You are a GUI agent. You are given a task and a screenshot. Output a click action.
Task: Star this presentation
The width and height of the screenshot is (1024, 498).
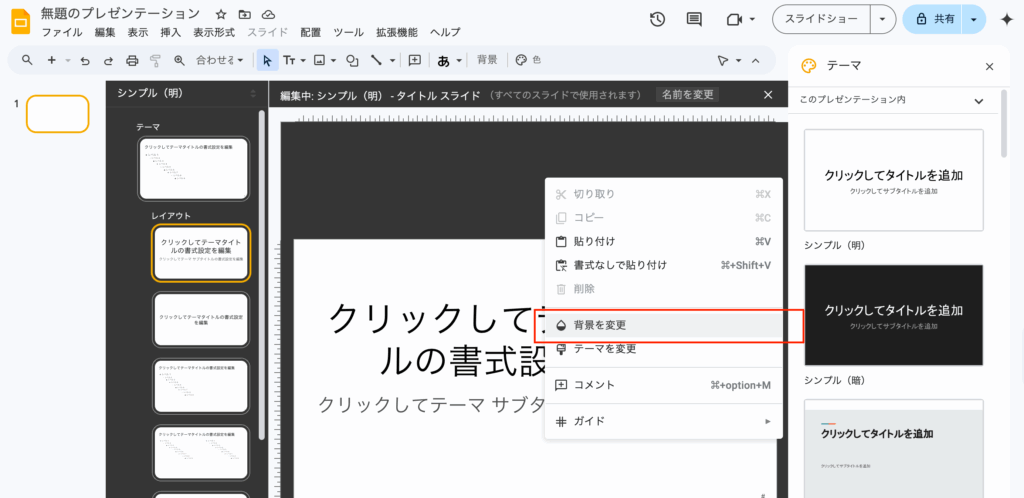221,14
